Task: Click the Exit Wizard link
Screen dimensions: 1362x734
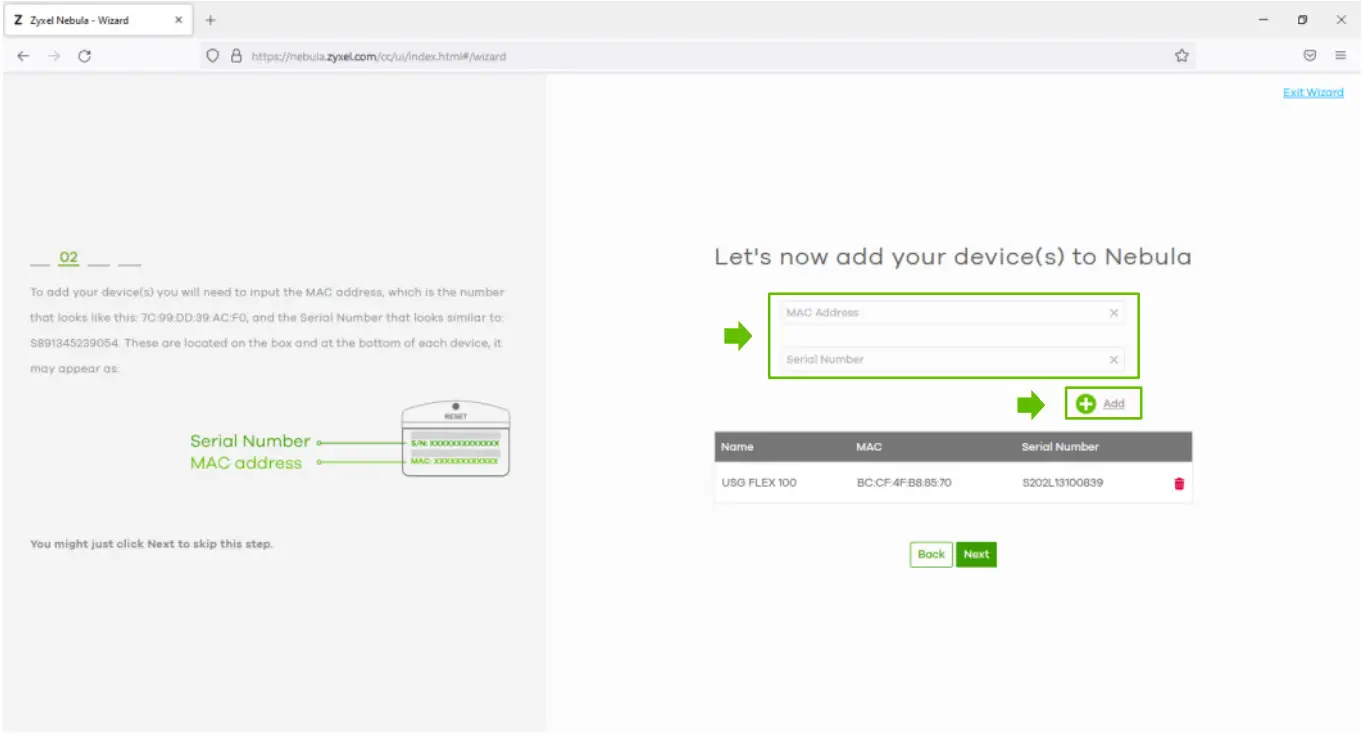Action: tap(1313, 92)
